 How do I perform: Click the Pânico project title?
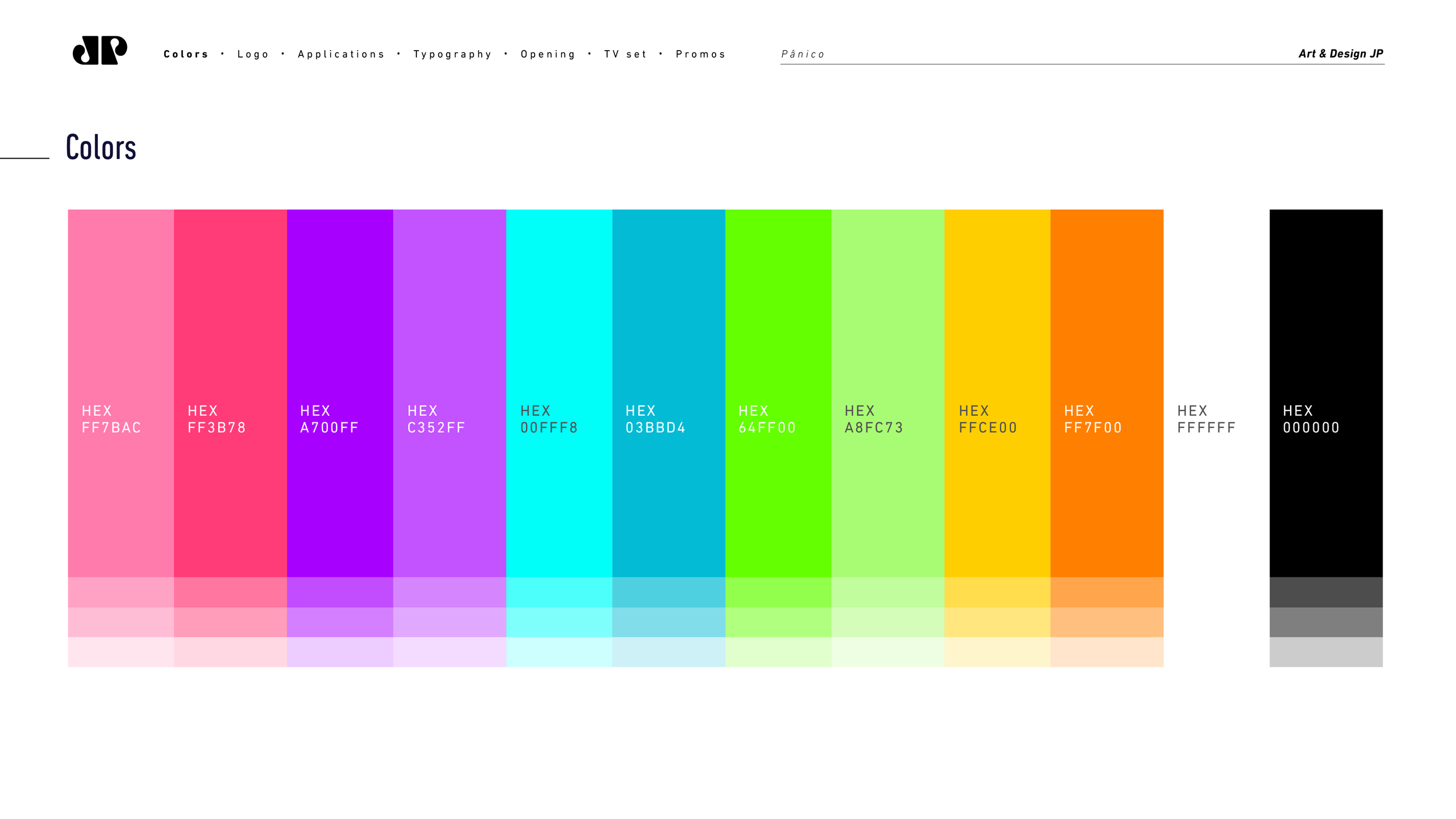click(803, 54)
